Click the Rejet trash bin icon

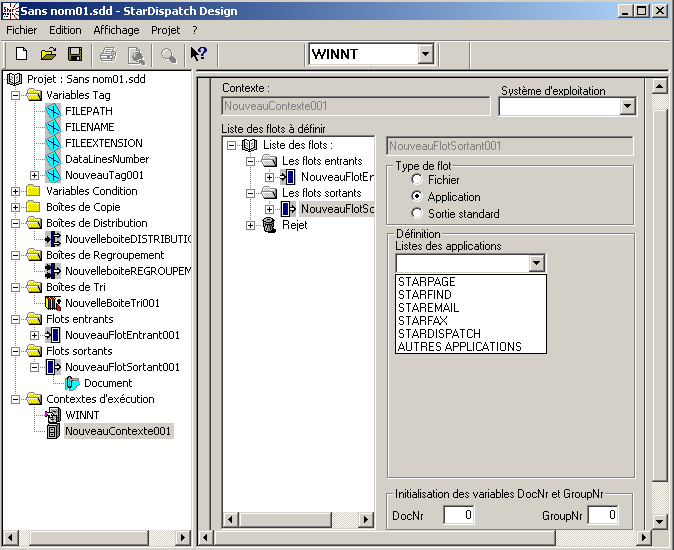(x=269, y=226)
